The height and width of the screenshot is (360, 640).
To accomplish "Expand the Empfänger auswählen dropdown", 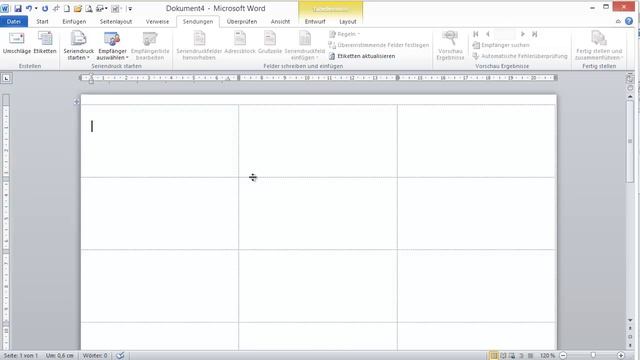I will pyautogui.click(x=112, y=46).
